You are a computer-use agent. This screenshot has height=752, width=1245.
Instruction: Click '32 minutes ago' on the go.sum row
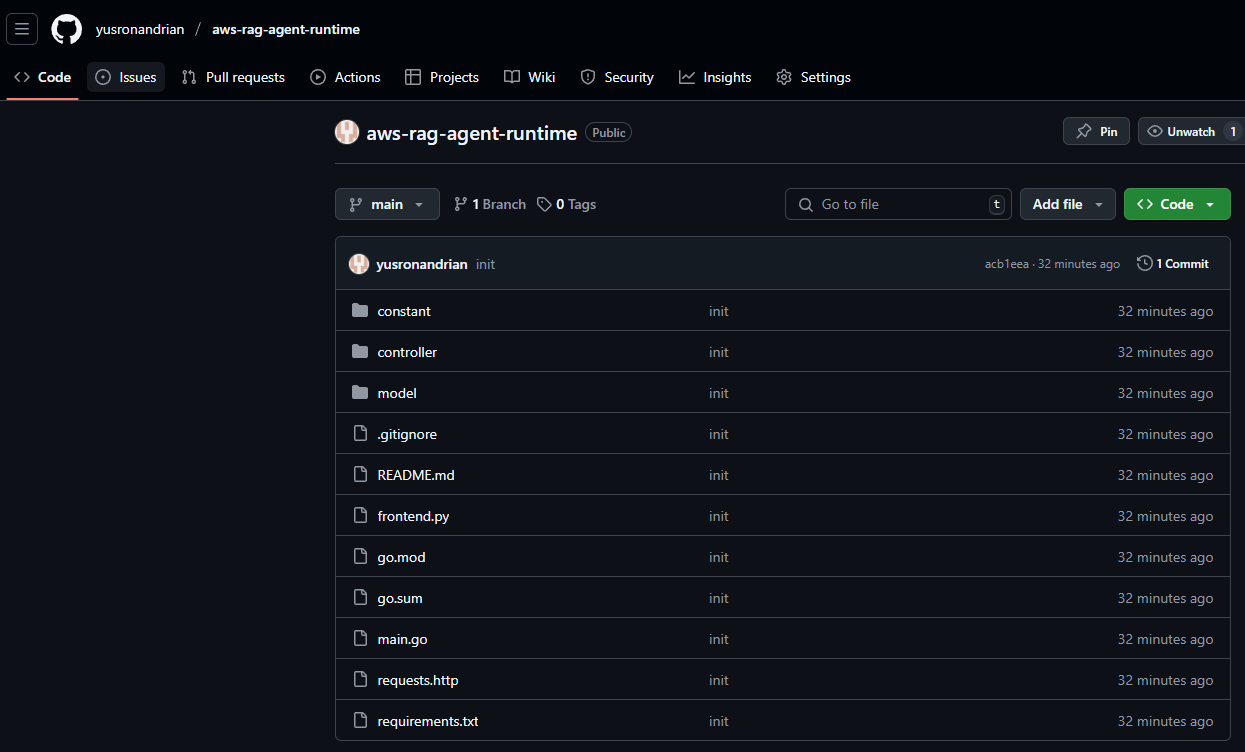click(x=1165, y=598)
